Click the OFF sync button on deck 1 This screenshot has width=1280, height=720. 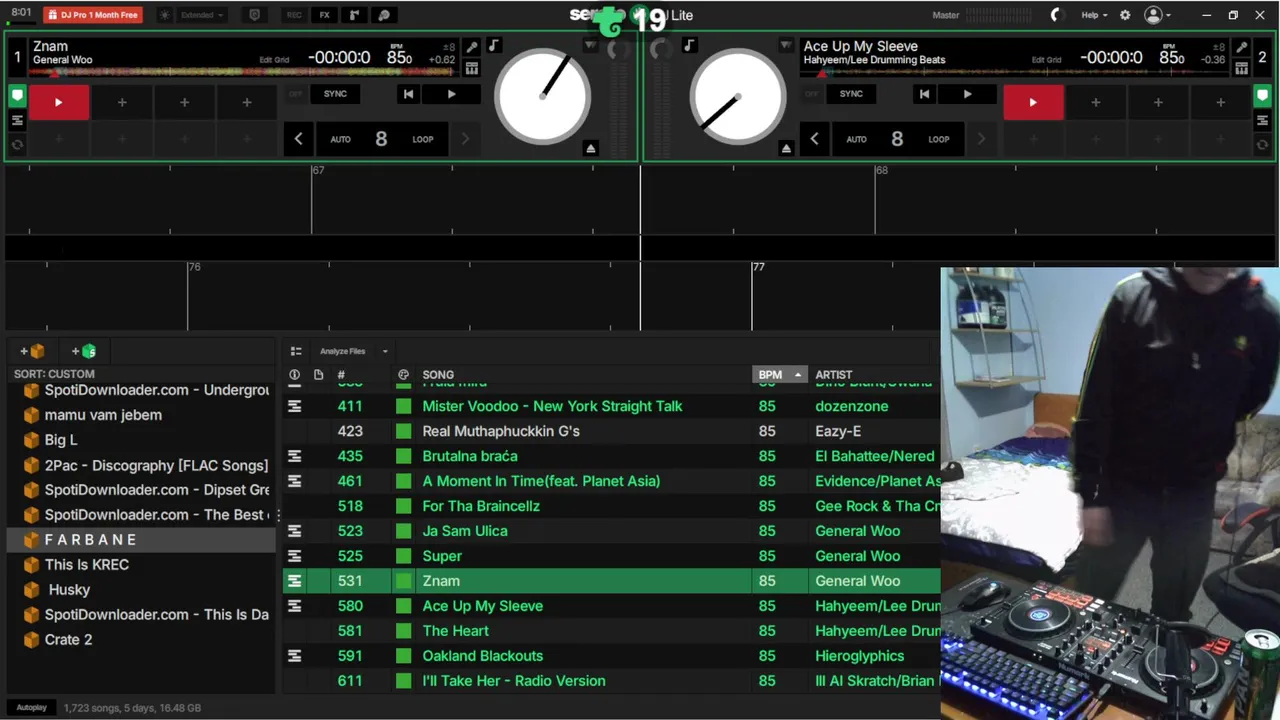tap(295, 94)
